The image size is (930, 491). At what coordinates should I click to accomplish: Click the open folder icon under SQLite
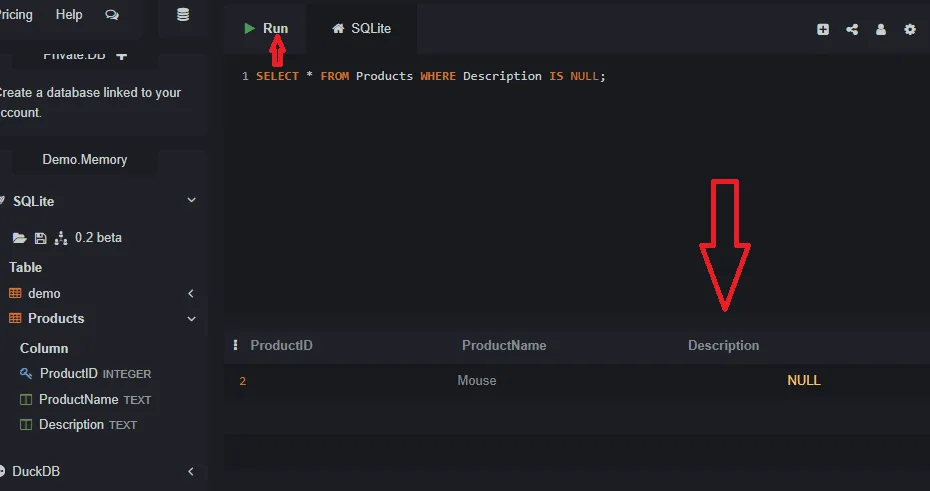click(18, 238)
